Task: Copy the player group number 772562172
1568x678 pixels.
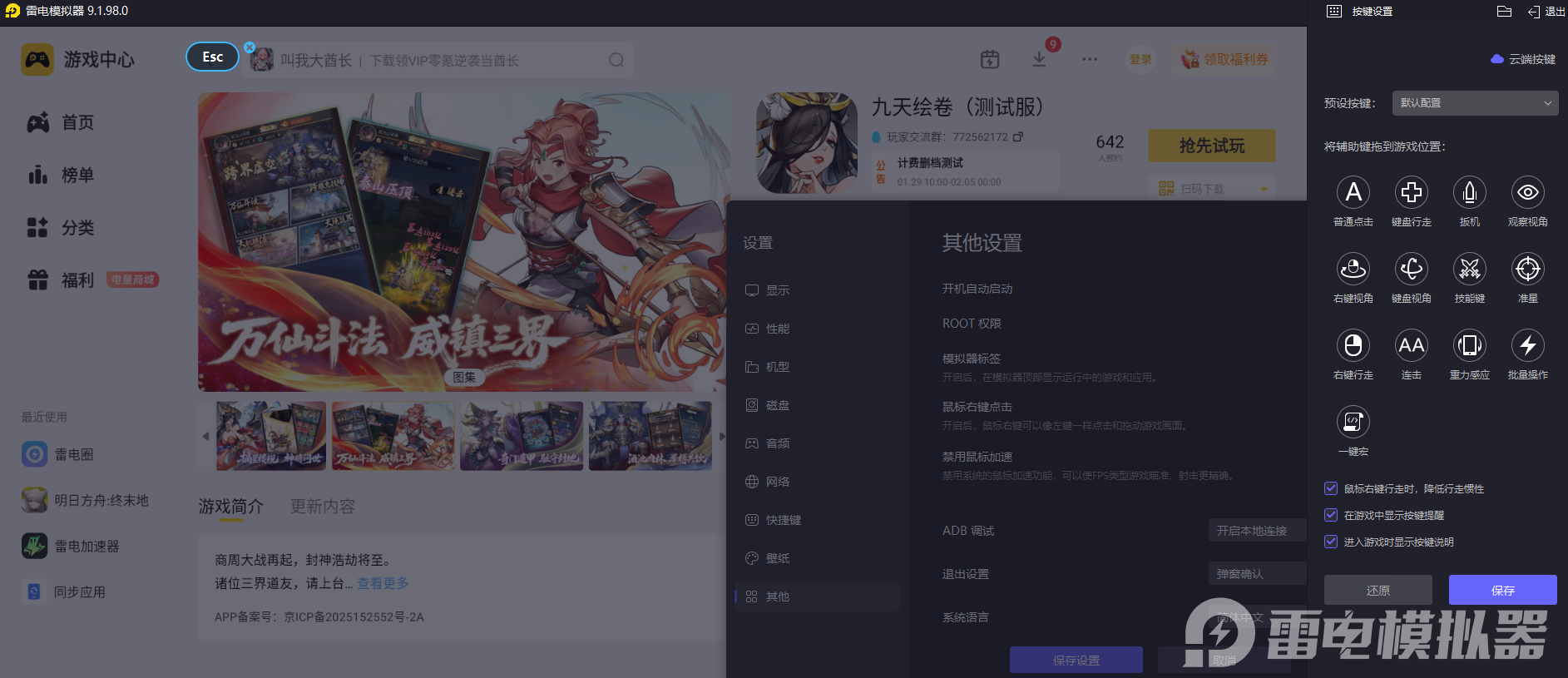Action: click(1018, 136)
